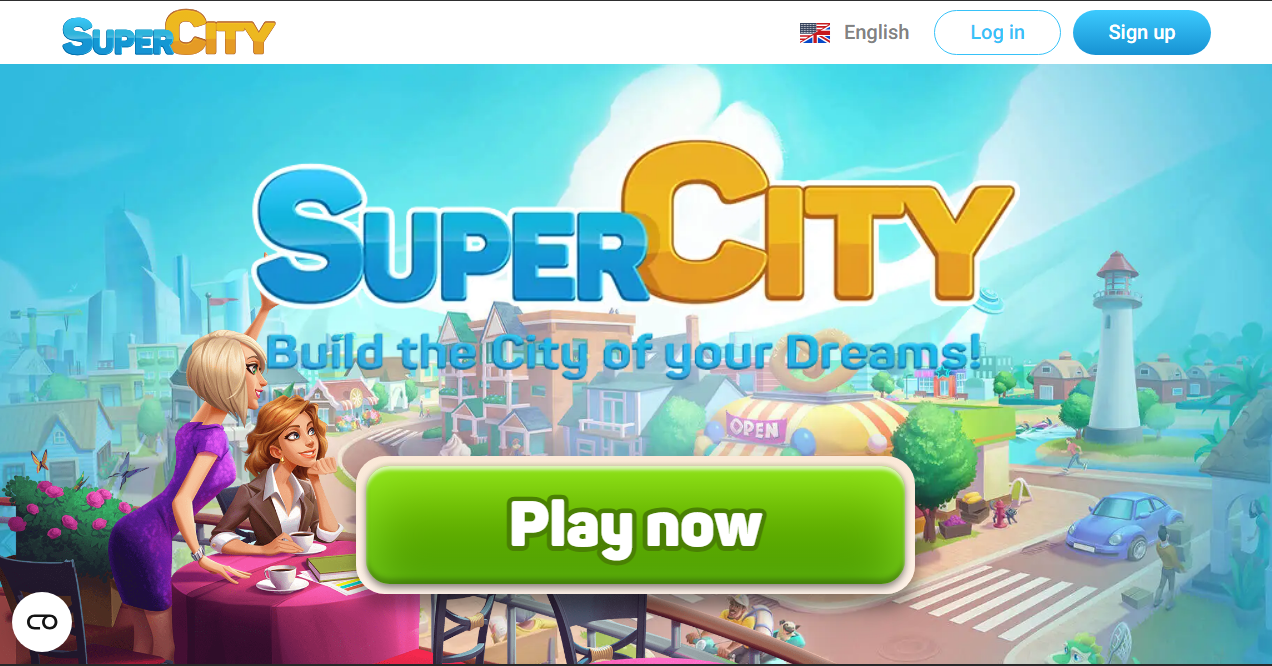The image size is (1272, 666).
Task: Click the blue car on the road
Action: [x=1111, y=524]
